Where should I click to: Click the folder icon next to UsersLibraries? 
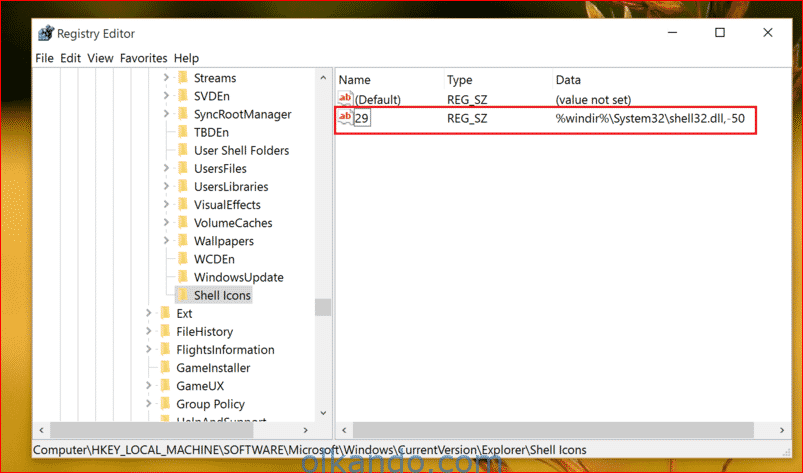coord(183,186)
